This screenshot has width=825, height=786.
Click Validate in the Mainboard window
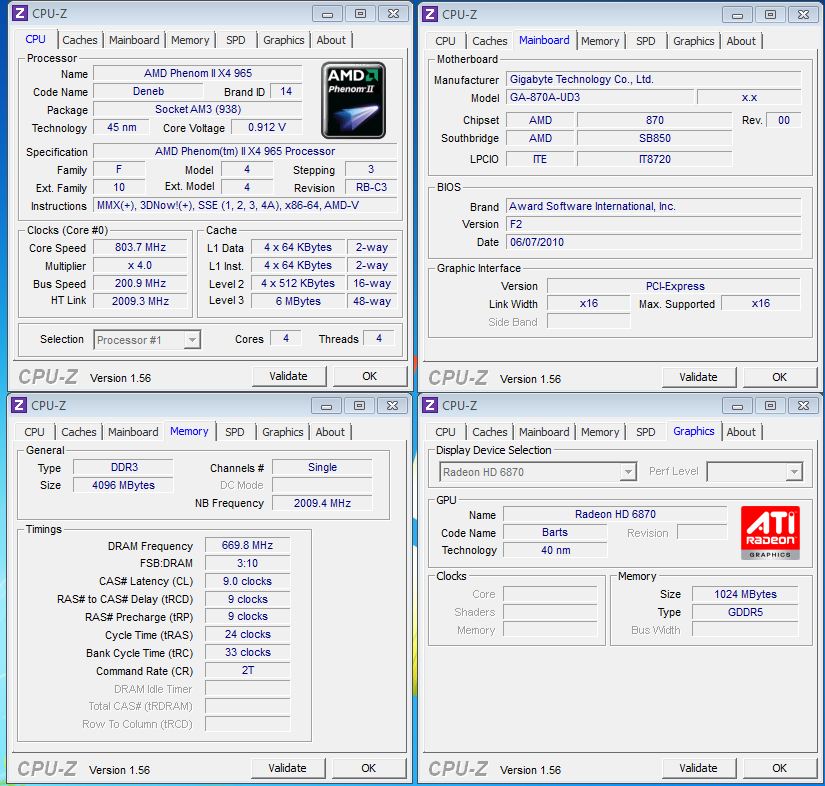(698, 377)
